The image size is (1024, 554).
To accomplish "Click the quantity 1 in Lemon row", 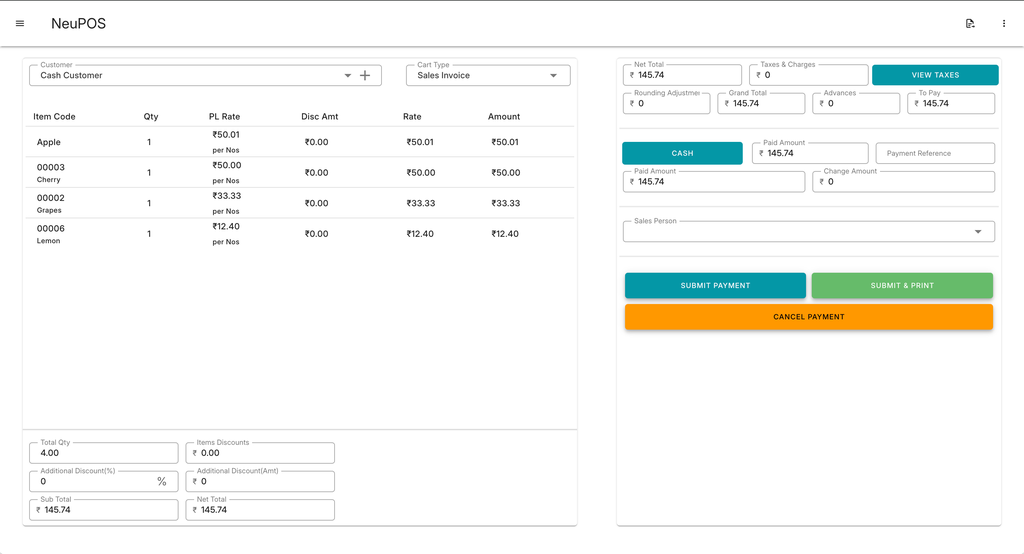I will [149, 234].
